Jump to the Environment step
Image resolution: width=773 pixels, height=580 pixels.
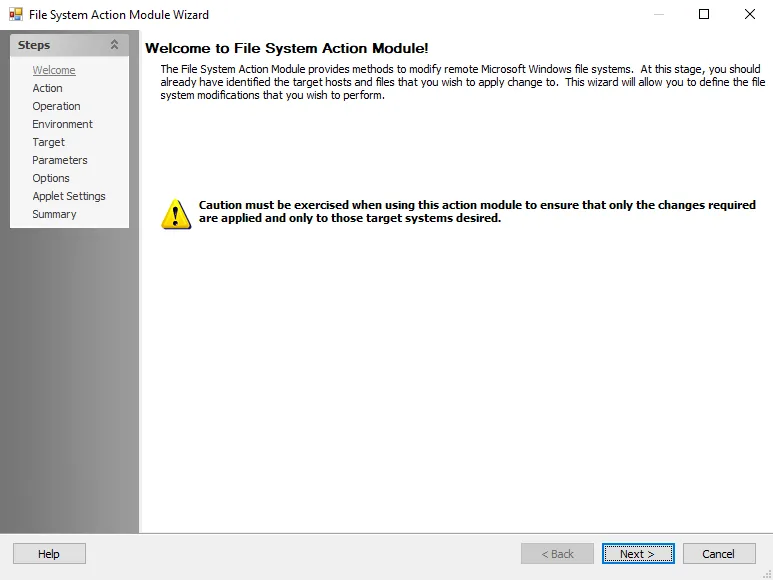coord(62,124)
